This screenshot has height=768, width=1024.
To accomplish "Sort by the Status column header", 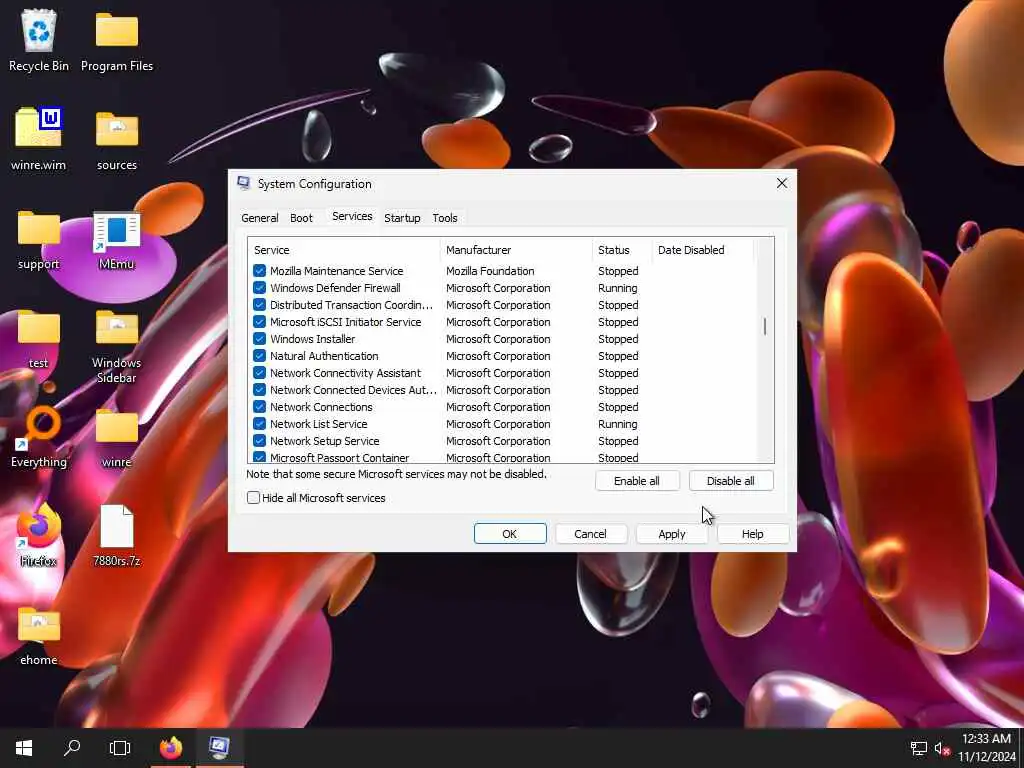I will [x=622, y=250].
